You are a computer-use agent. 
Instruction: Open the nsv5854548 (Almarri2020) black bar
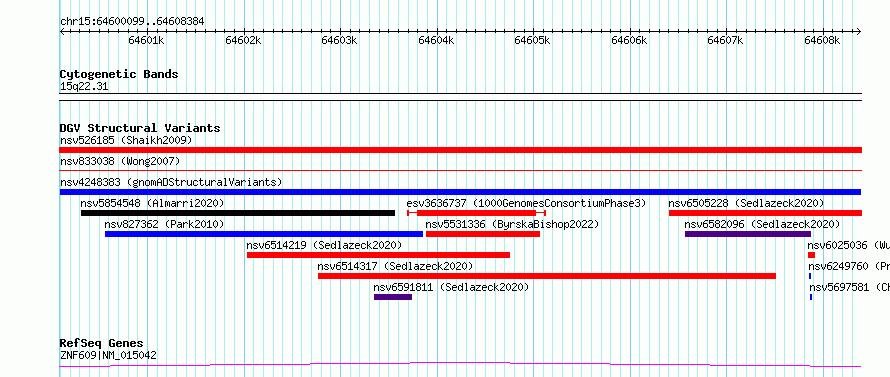[x=238, y=213]
